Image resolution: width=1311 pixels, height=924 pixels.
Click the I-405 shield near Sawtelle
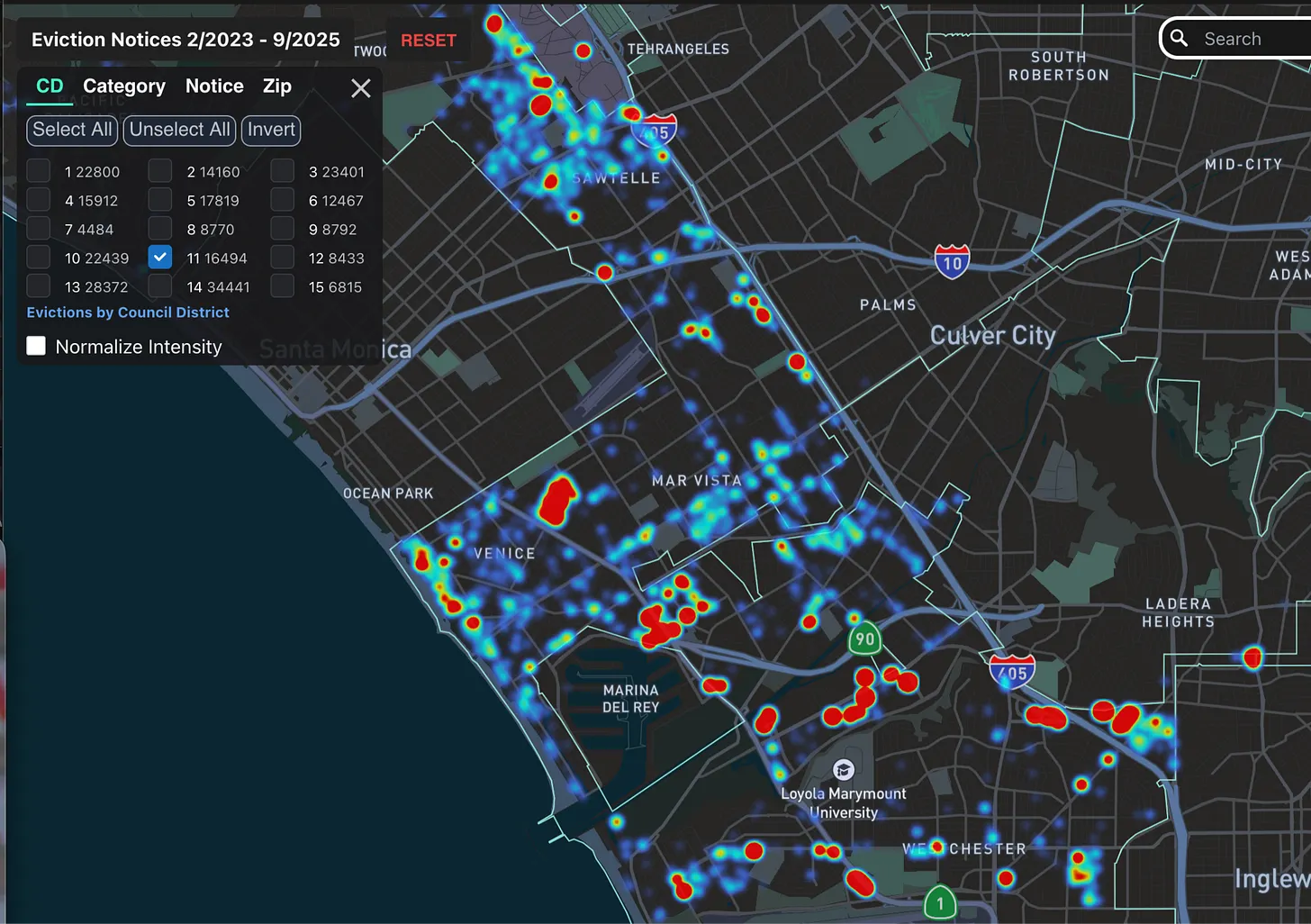[655, 131]
